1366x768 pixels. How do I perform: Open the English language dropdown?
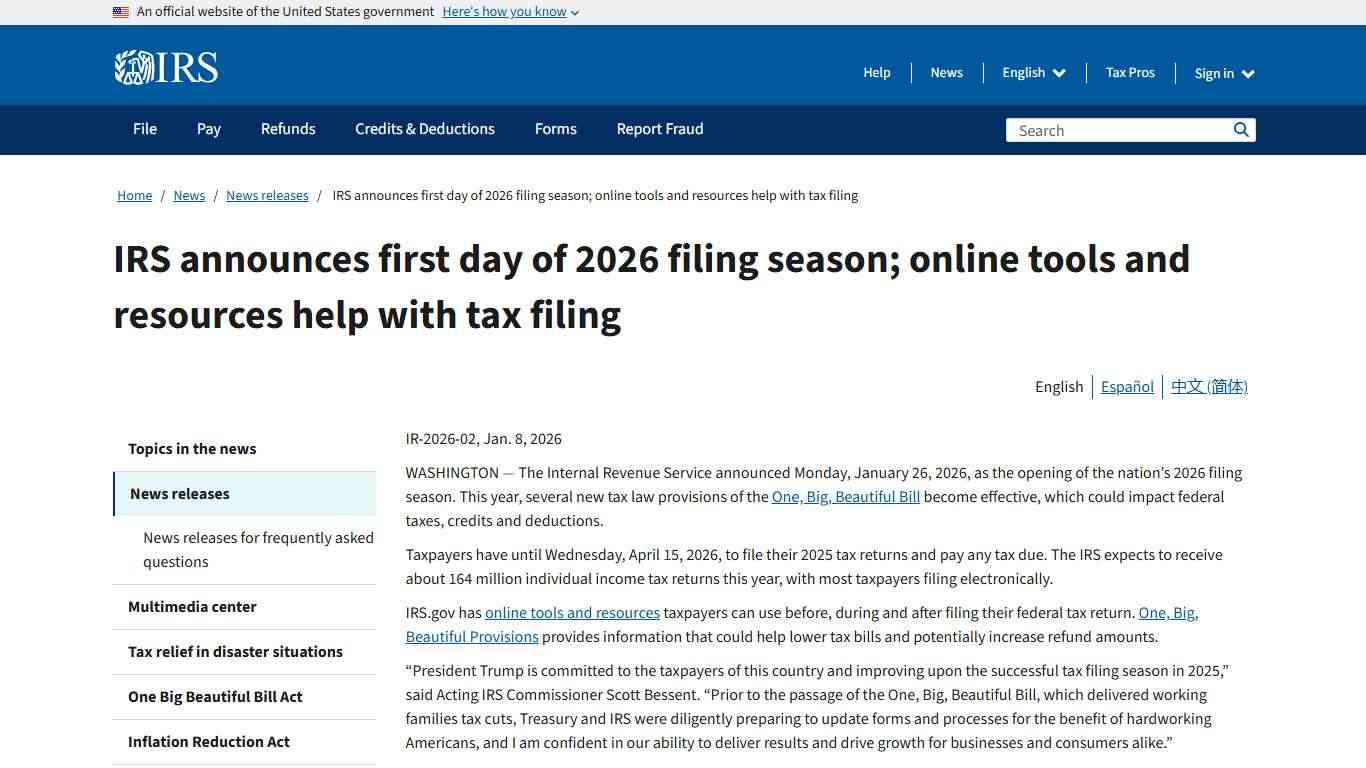(1032, 72)
